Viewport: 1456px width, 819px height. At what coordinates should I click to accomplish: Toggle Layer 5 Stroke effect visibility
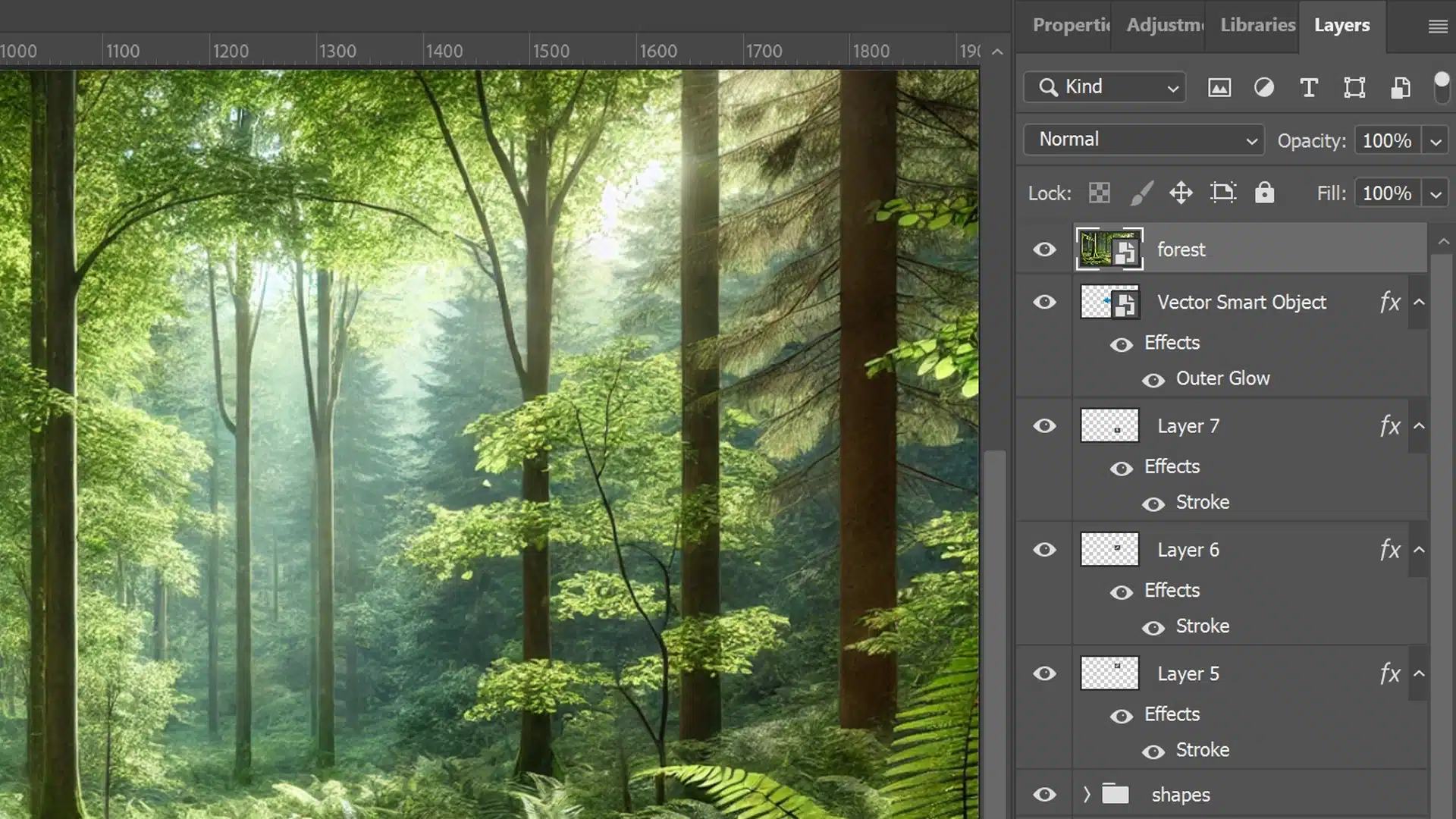(1153, 752)
